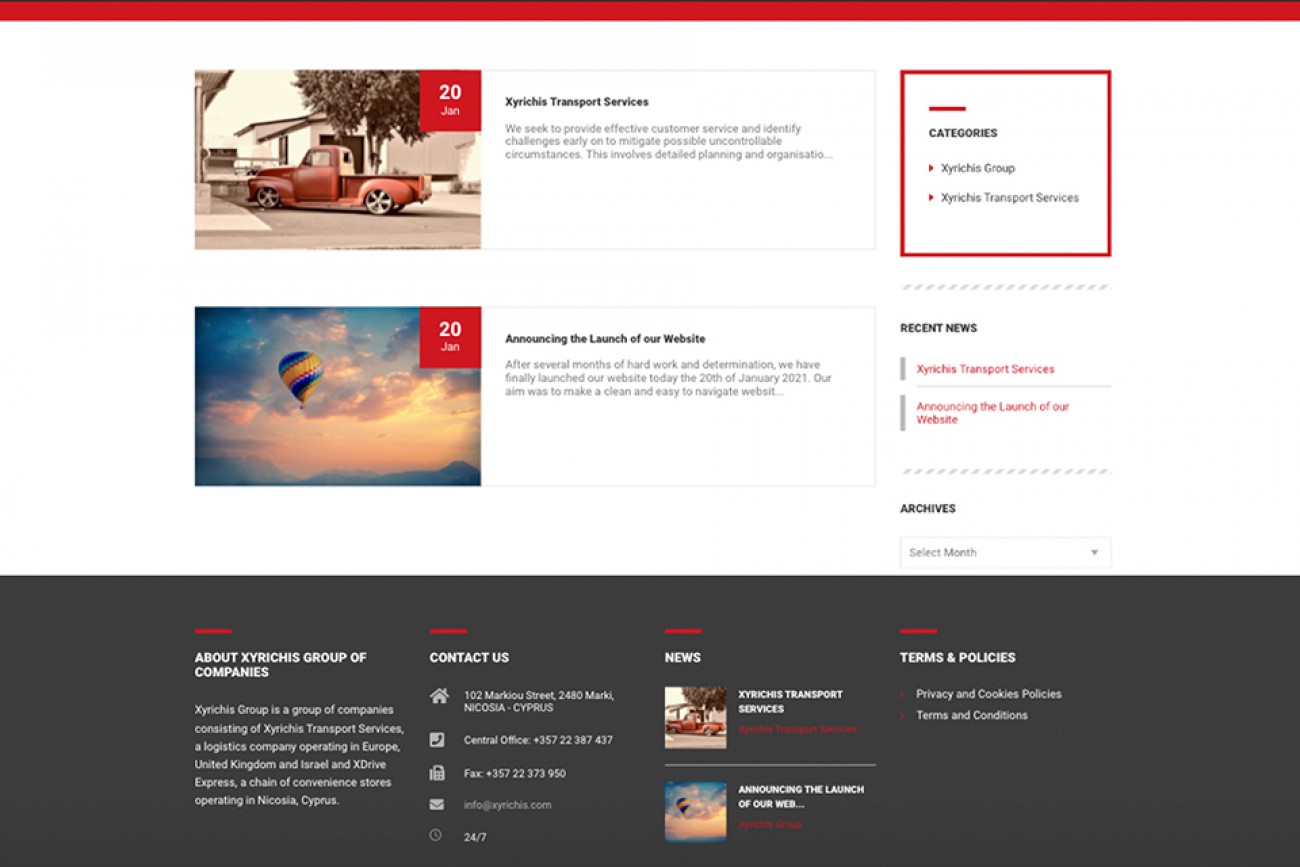The image size is (1300, 867).
Task: Click the clock icon next to 24/7
Action: tap(436, 836)
